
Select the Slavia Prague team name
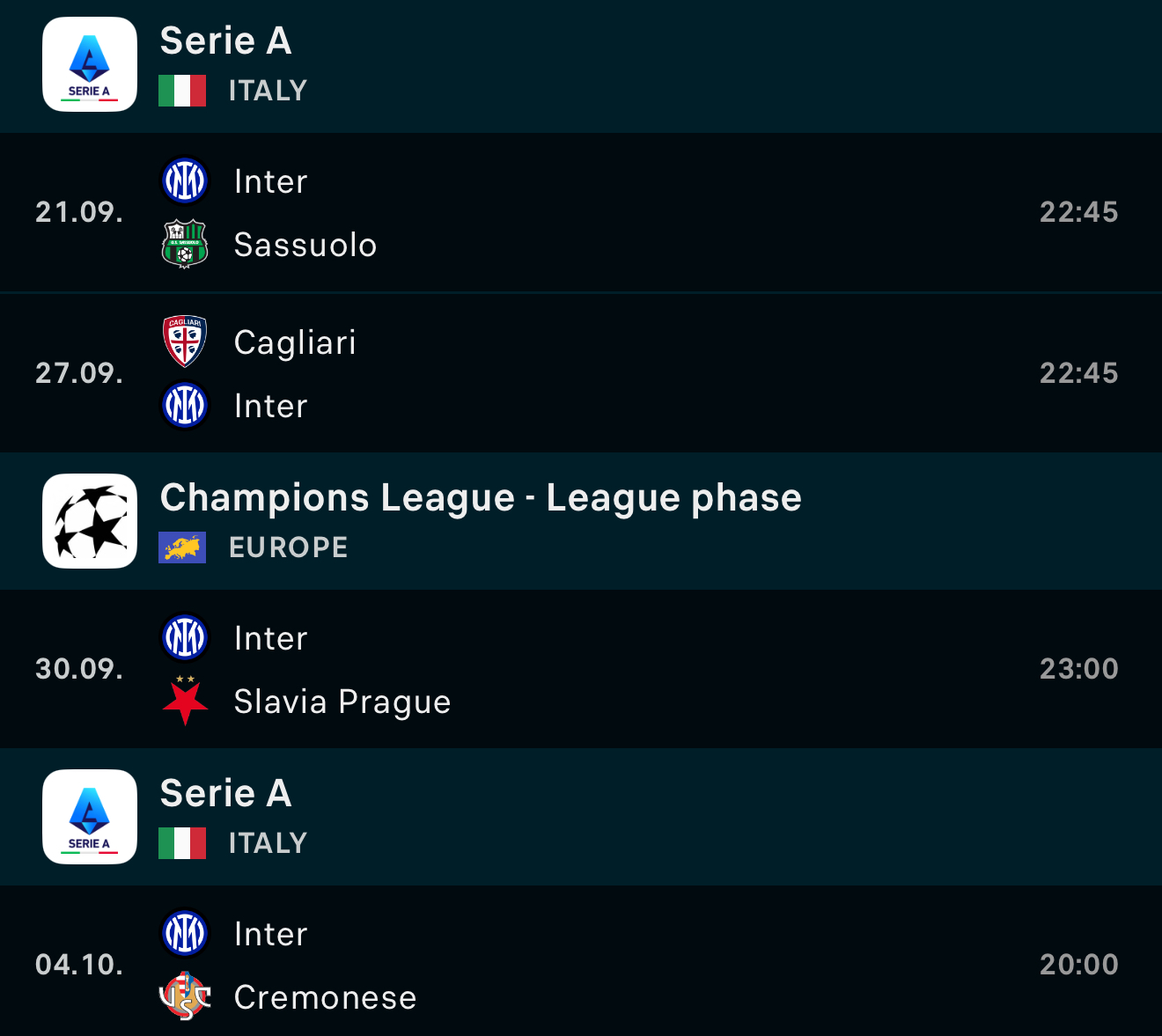pos(342,702)
